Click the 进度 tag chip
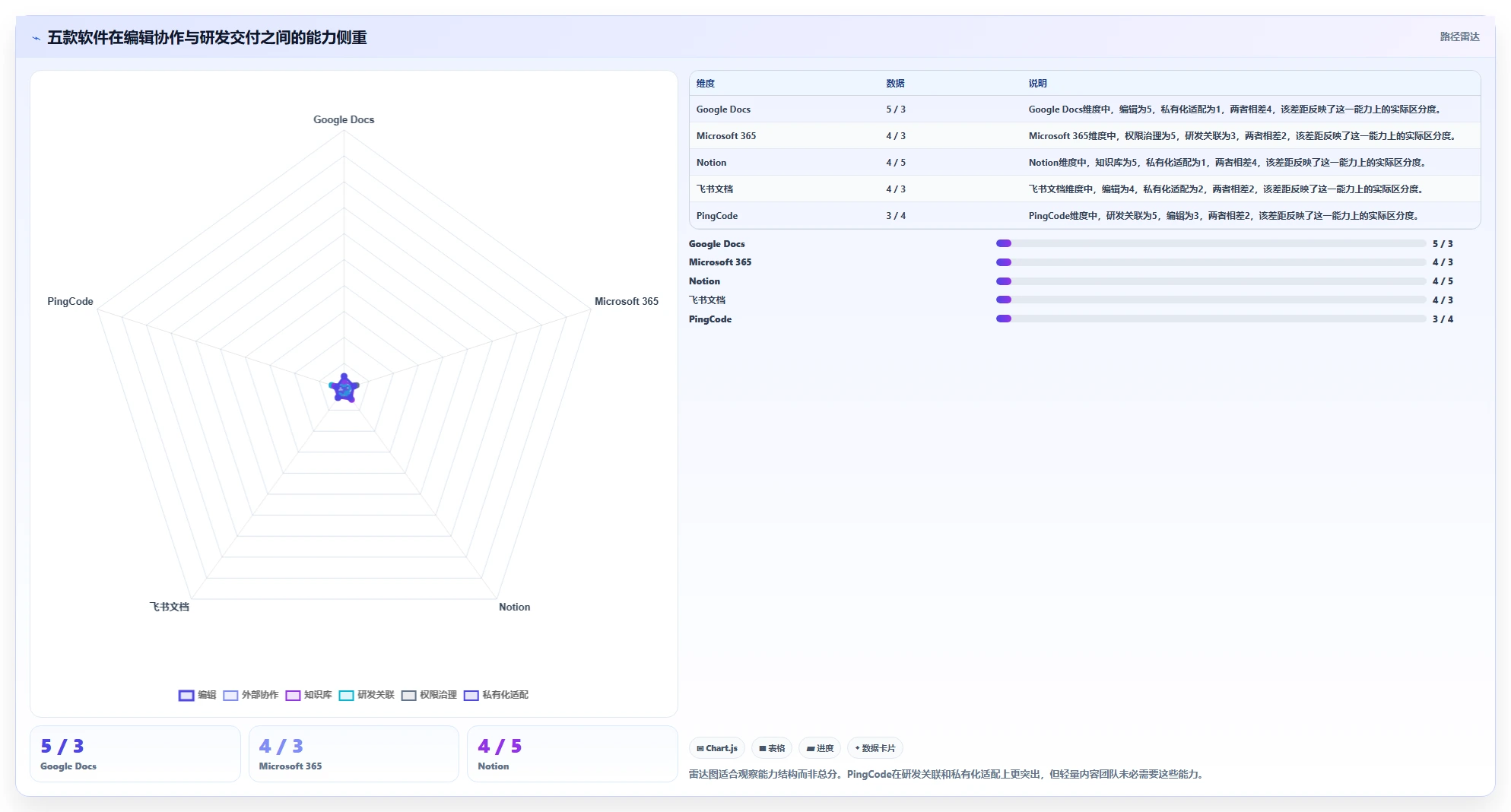Screen dimensions: 1511x812 click(x=820, y=748)
